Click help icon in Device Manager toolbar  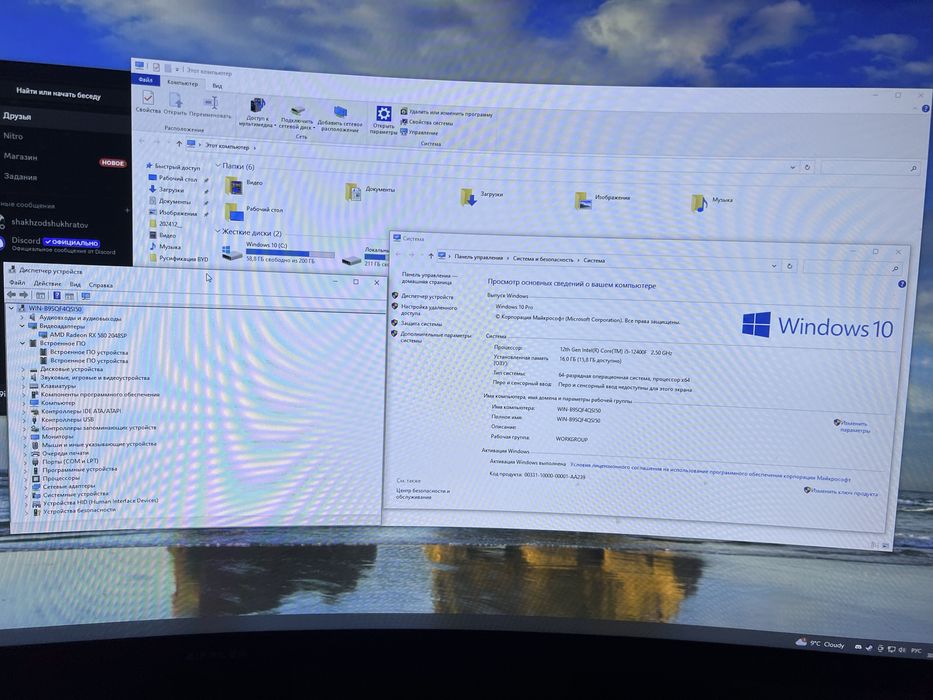click(57, 295)
